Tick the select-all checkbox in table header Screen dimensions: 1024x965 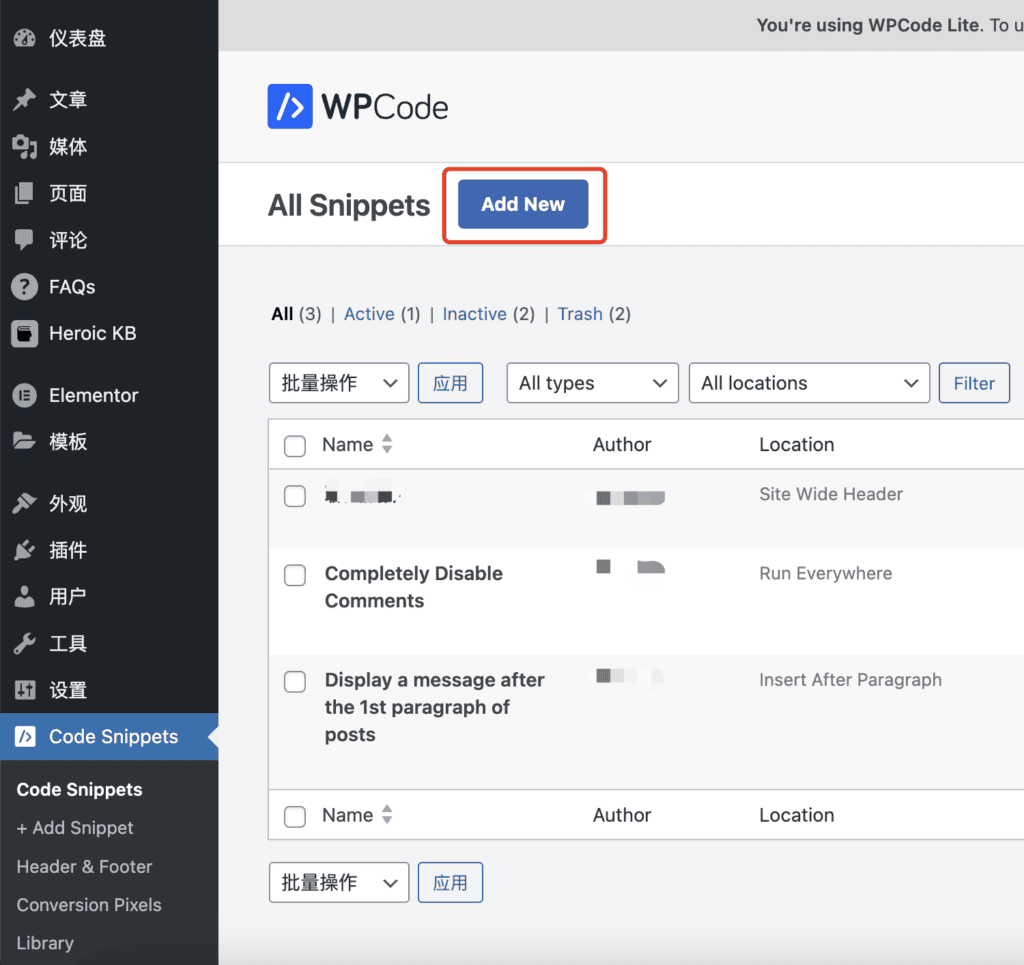pyautogui.click(x=295, y=446)
